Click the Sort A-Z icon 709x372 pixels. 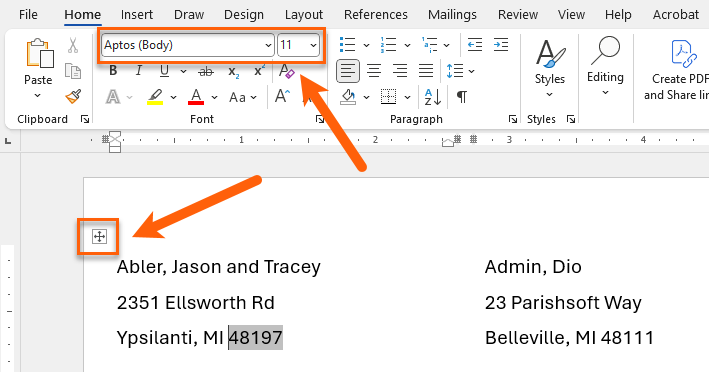point(433,97)
